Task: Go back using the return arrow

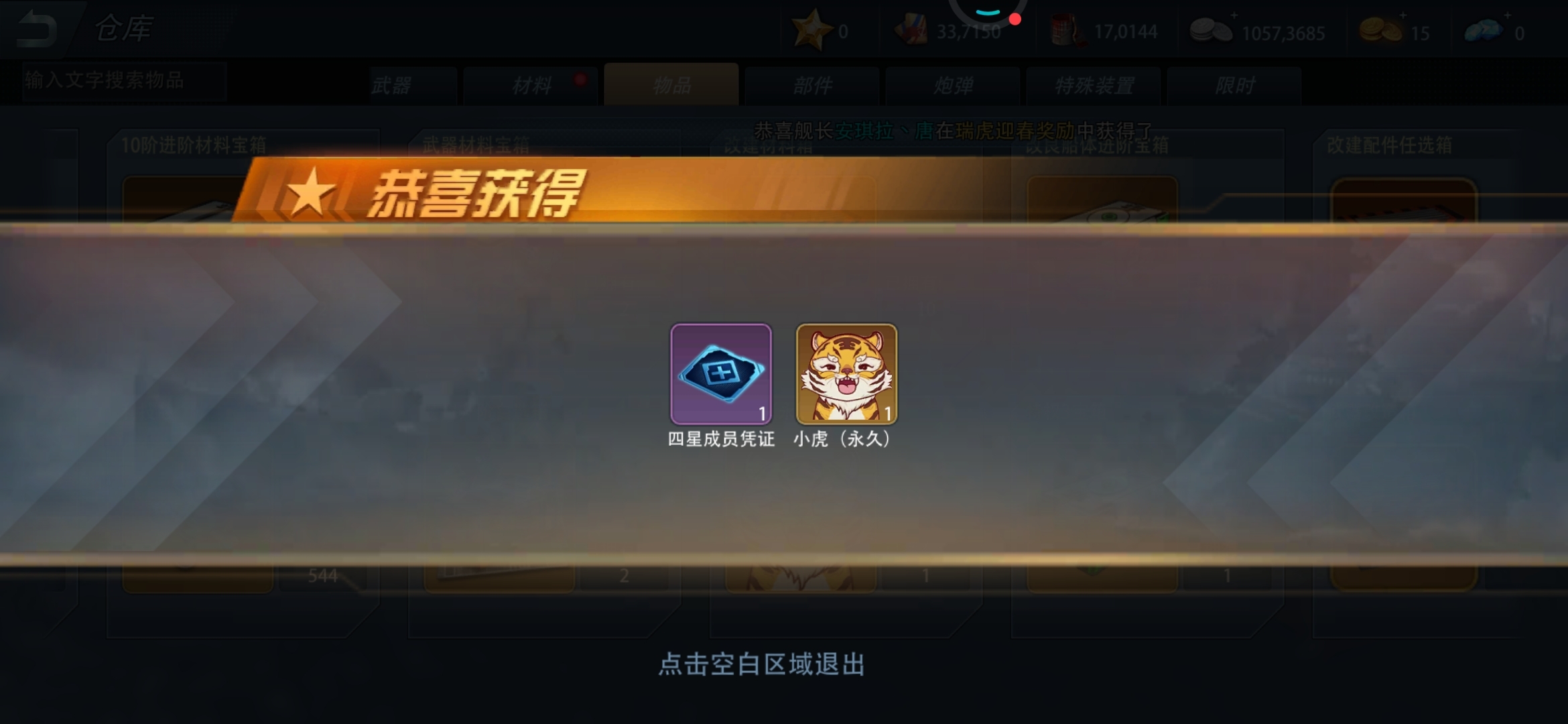Action: coord(35,29)
